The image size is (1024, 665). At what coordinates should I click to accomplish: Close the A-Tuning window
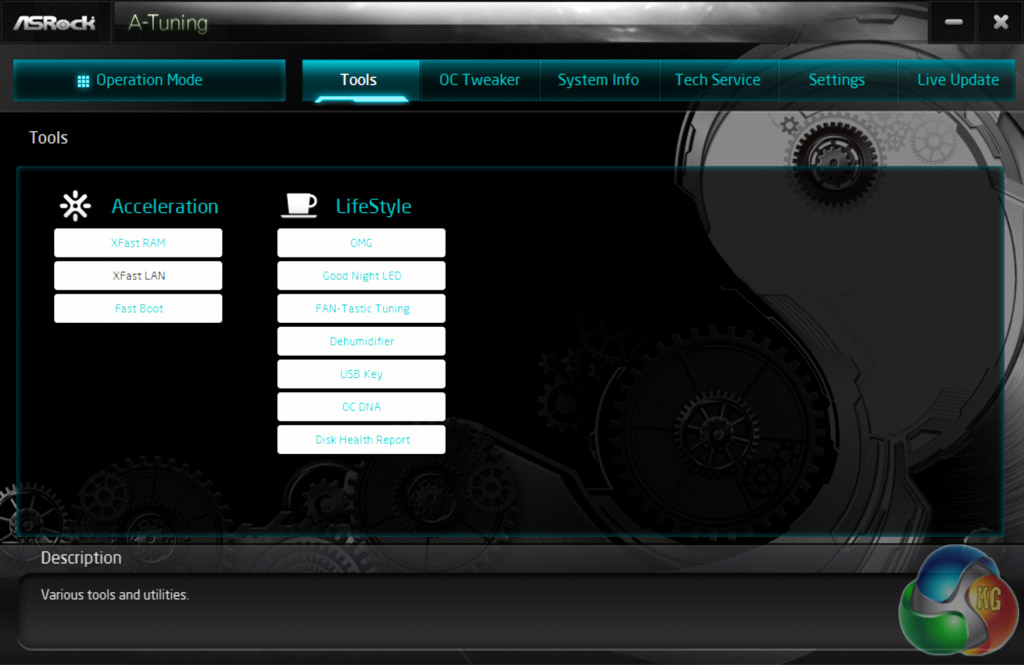pyautogui.click(x=1000, y=22)
